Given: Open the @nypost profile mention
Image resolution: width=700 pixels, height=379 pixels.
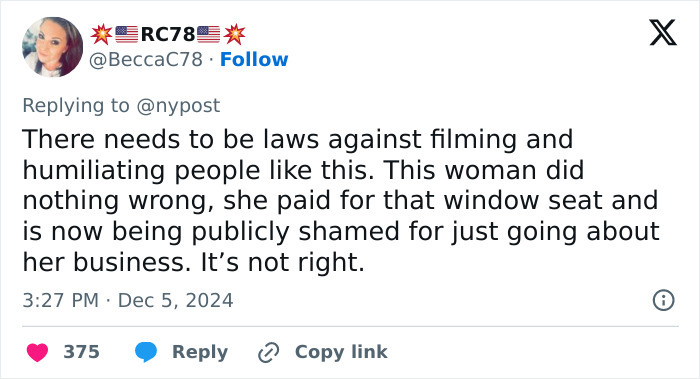Looking at the screenshot, I should tap(178, 106).
